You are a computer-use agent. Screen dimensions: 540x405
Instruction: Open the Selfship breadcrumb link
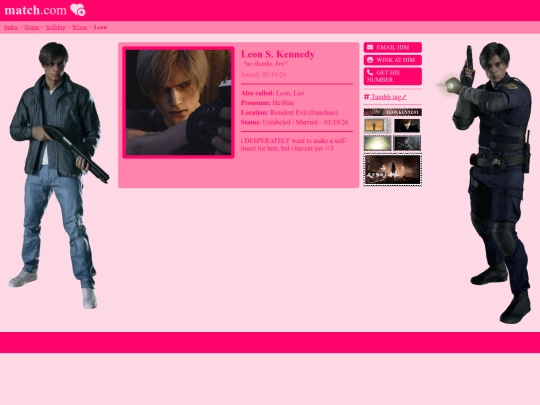coord(55,27)
